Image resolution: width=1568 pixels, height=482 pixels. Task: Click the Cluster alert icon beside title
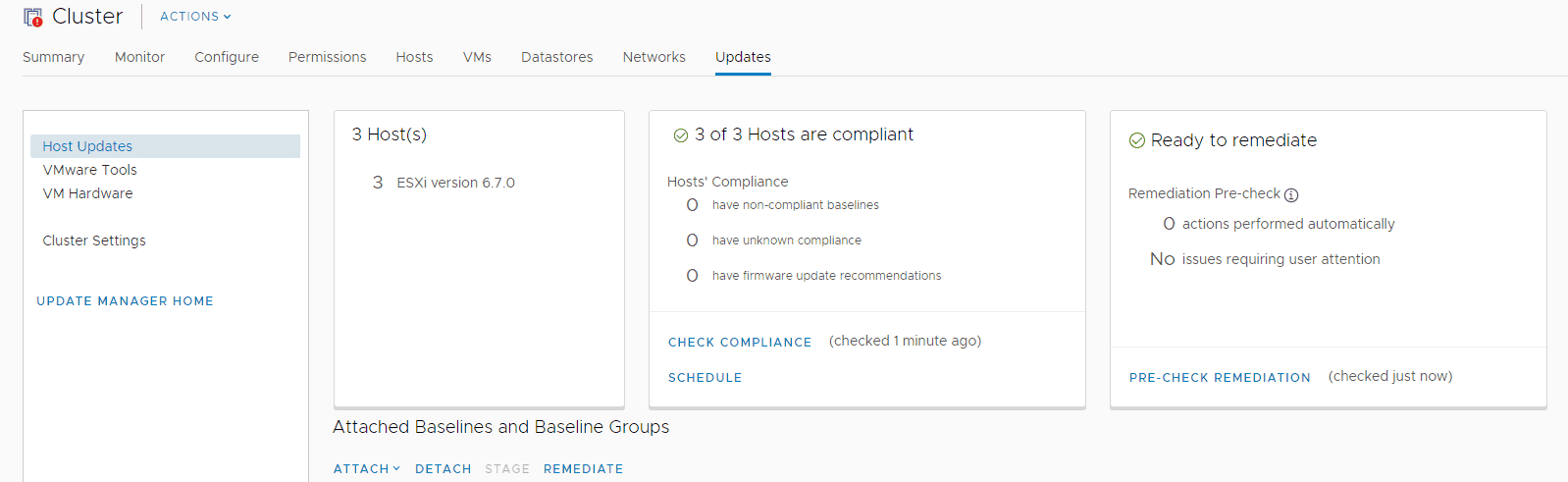click(x=33, y=17)
